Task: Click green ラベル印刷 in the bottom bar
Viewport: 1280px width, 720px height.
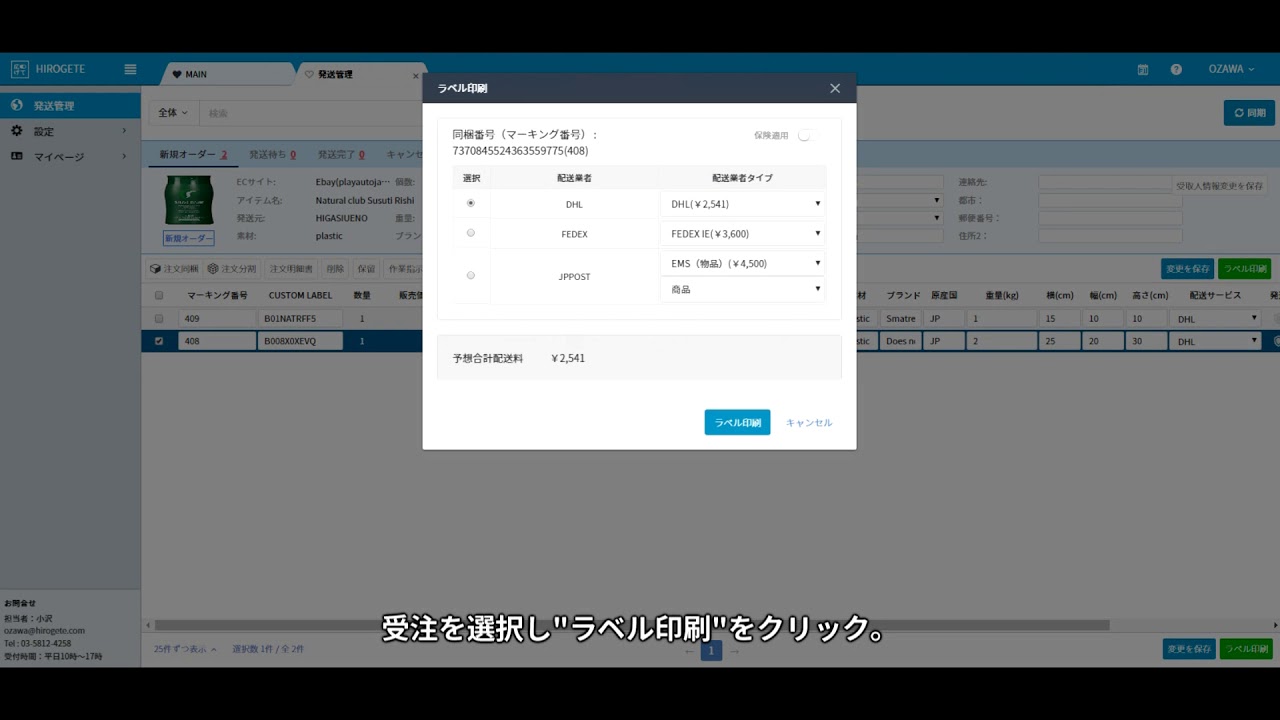Action: click(x=1246, y=649)
